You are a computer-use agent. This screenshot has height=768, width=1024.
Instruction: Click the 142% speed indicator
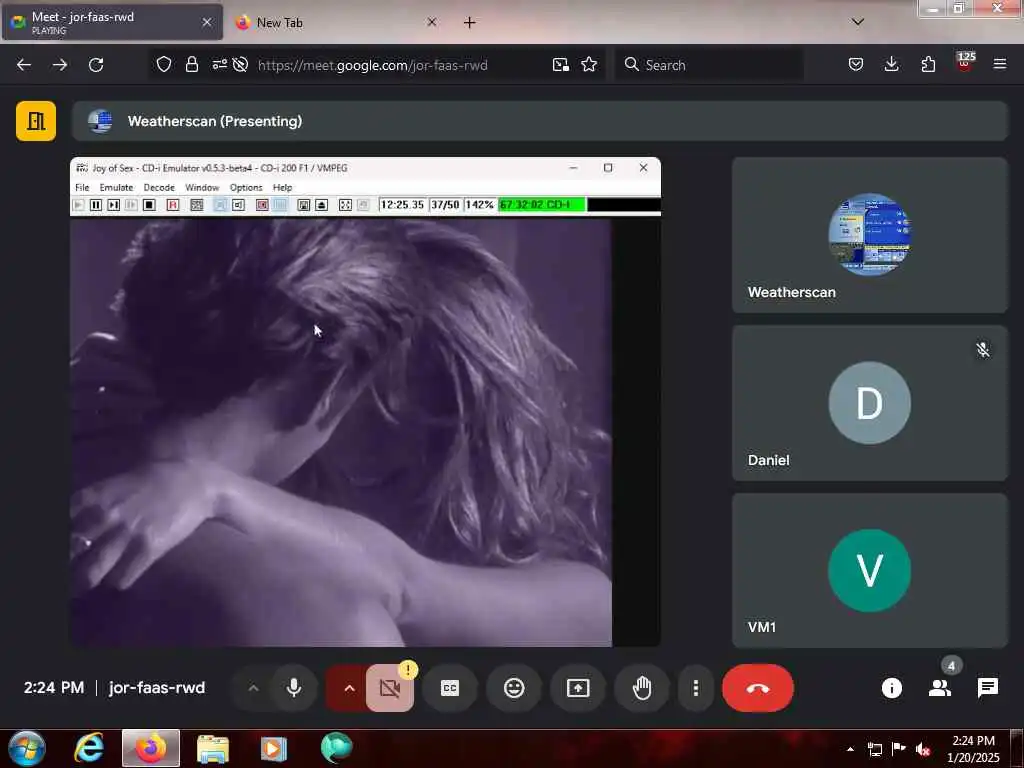point(479,204)
